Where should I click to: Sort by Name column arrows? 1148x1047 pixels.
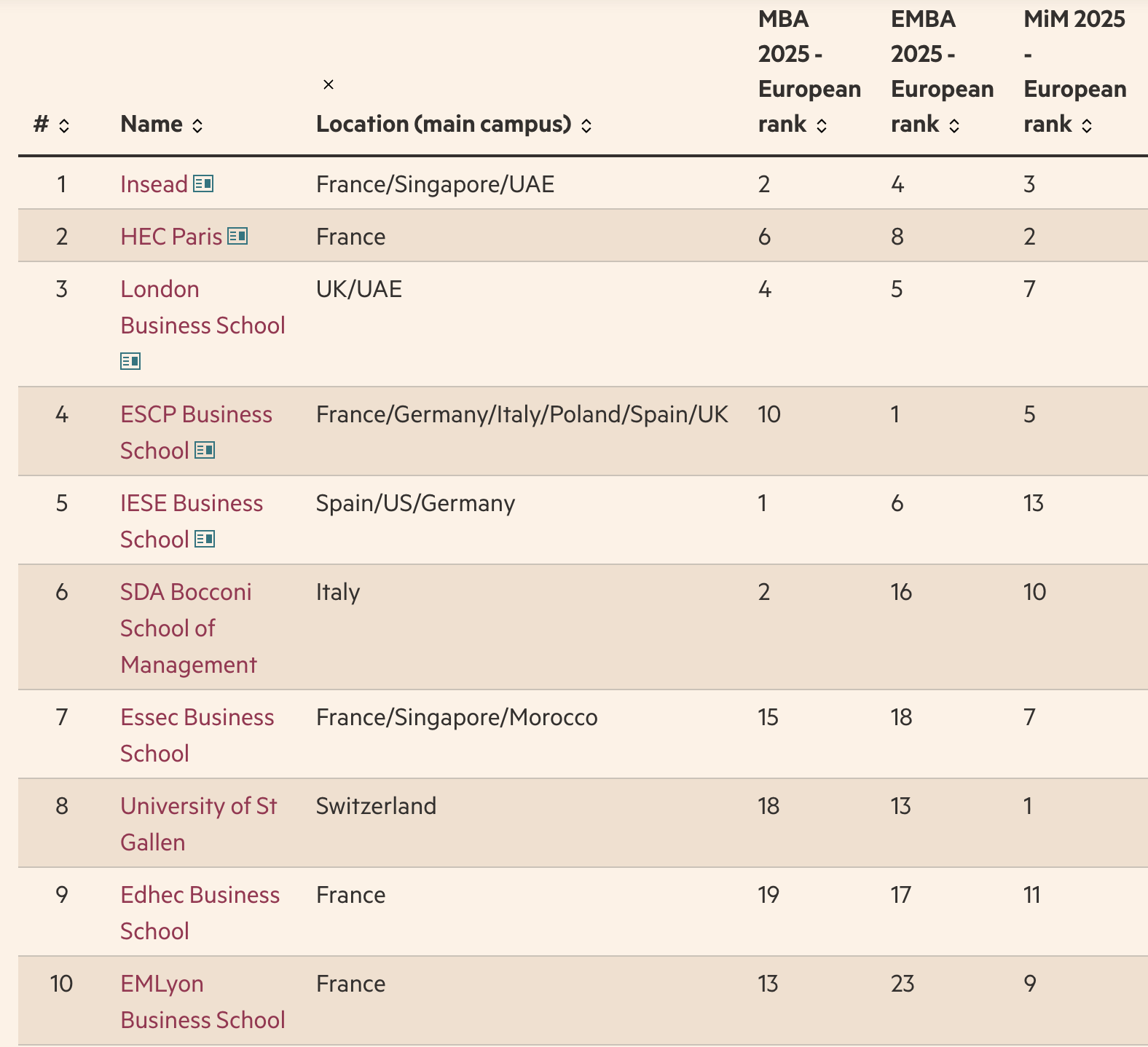(x=197, y=125)
